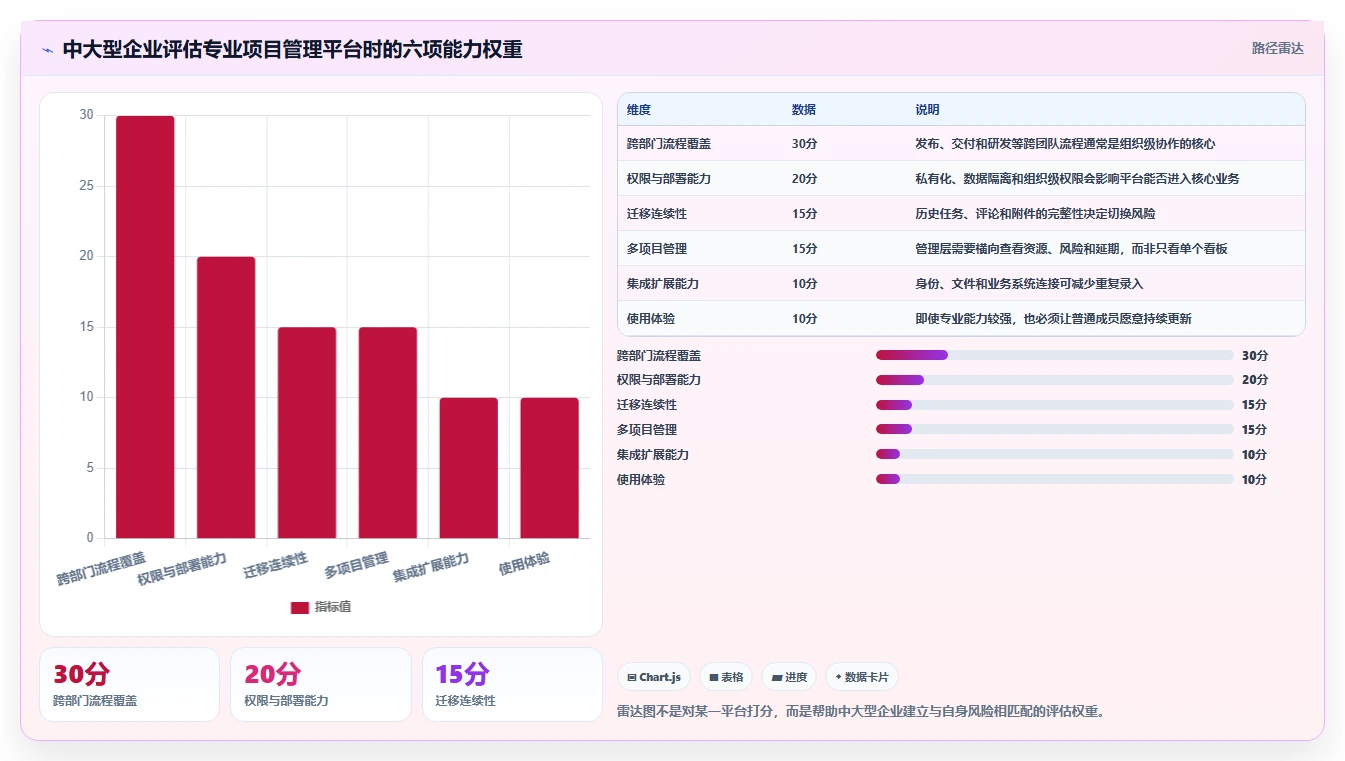Click the 集成扩展能力 progress bar
The image size is (1345, 761).
[1055, 455]
